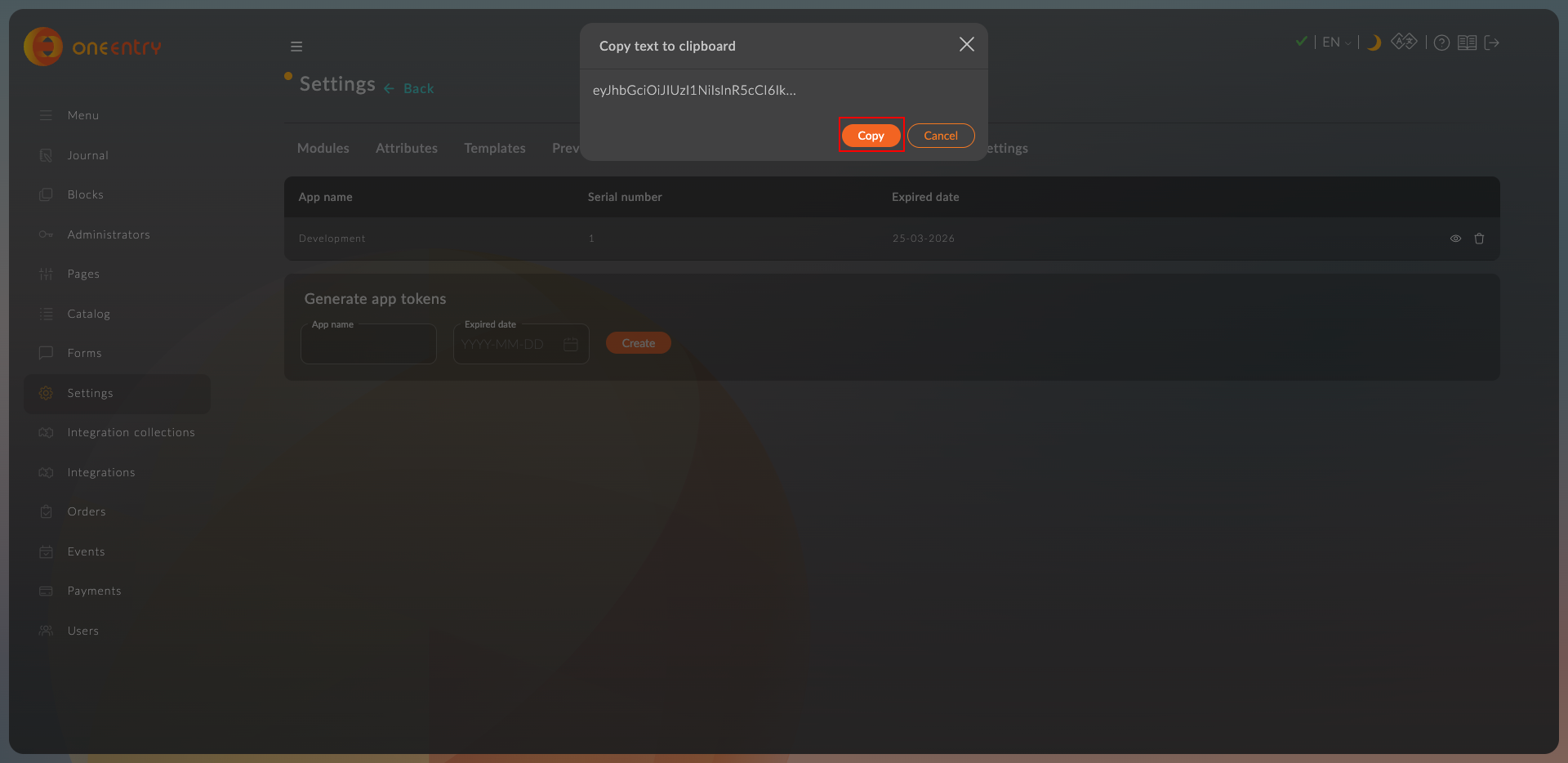Click the Integration collections icon
This screenshot has height=763, width=1568.
tap(46, 432)
